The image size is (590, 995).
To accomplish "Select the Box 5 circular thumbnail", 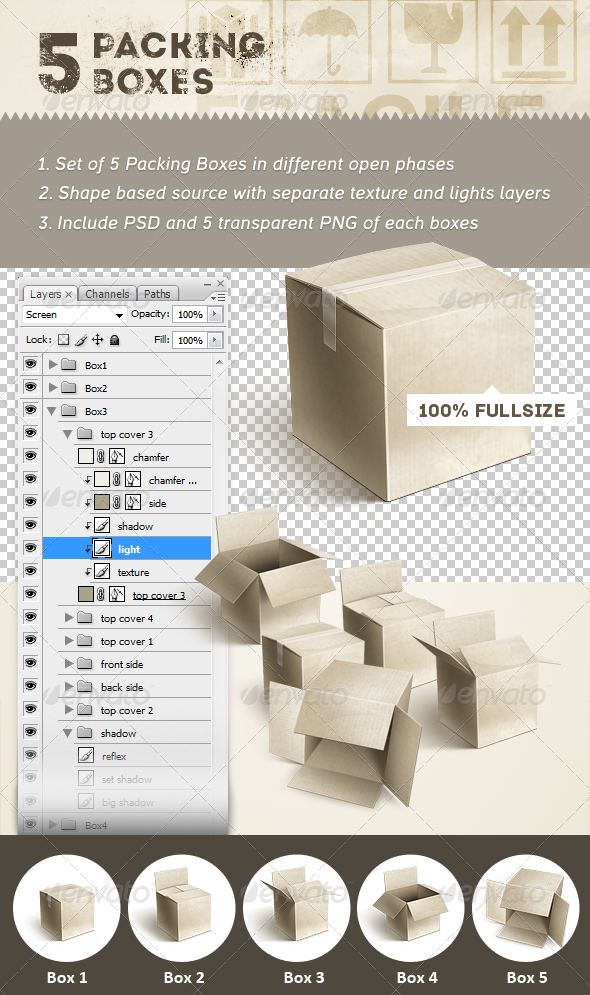I will pyautogui.click(x=525, y=908).
